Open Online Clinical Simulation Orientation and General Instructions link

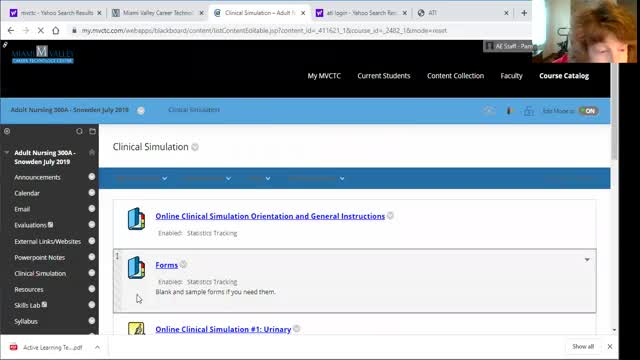(x=270, y=216)
